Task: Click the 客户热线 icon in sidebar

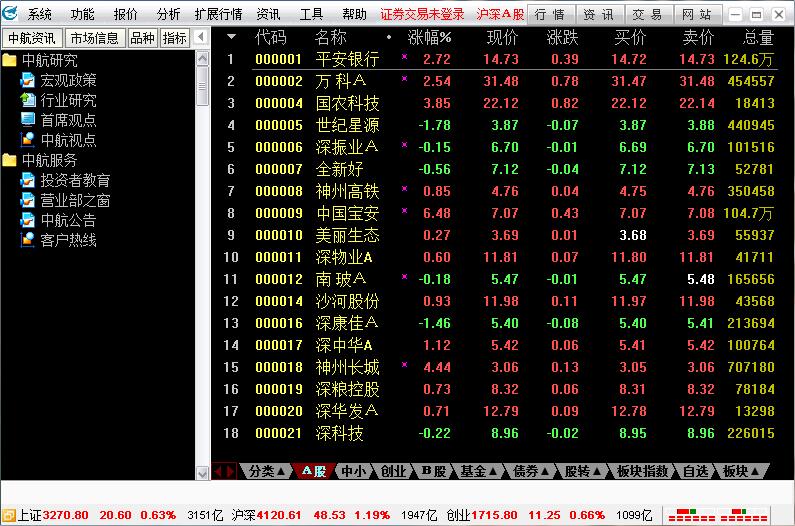Action: pyautogui.click(x=27, y=240)
